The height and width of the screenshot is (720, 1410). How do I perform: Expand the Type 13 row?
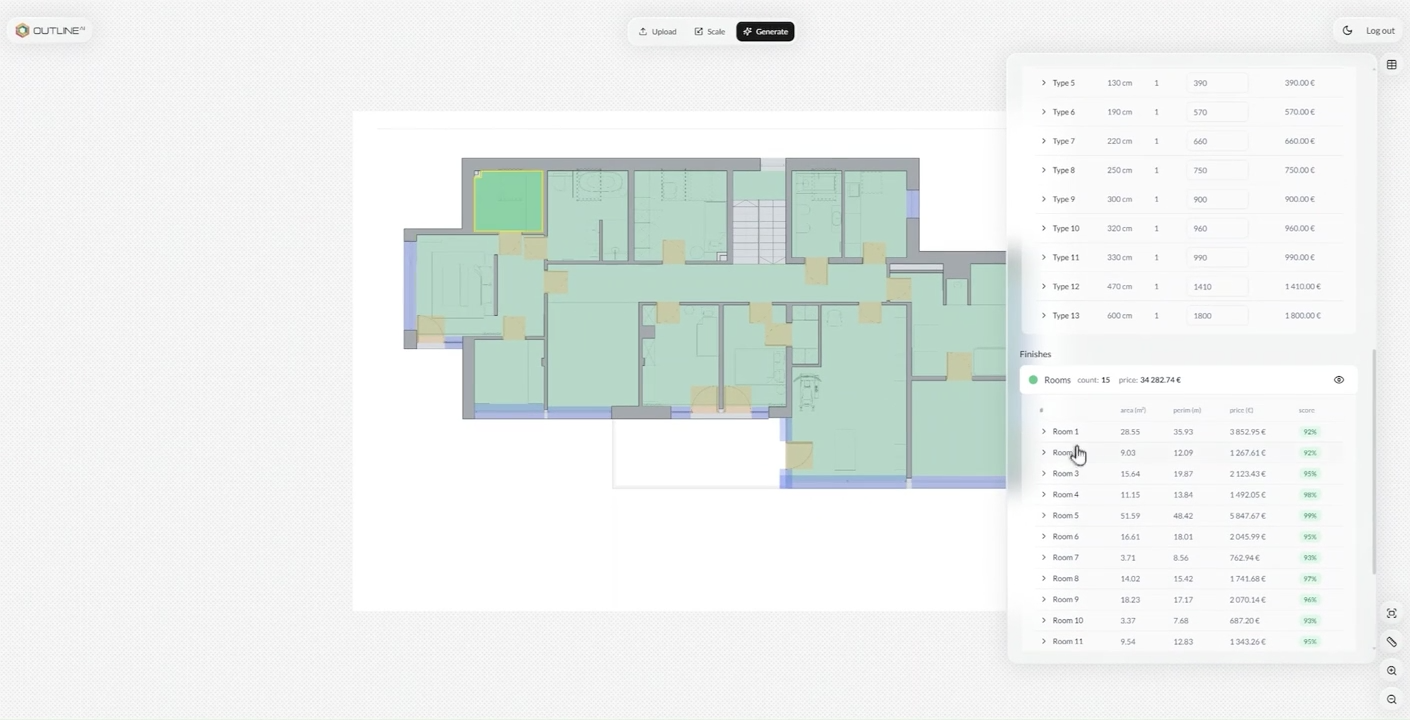[1043, 316]
